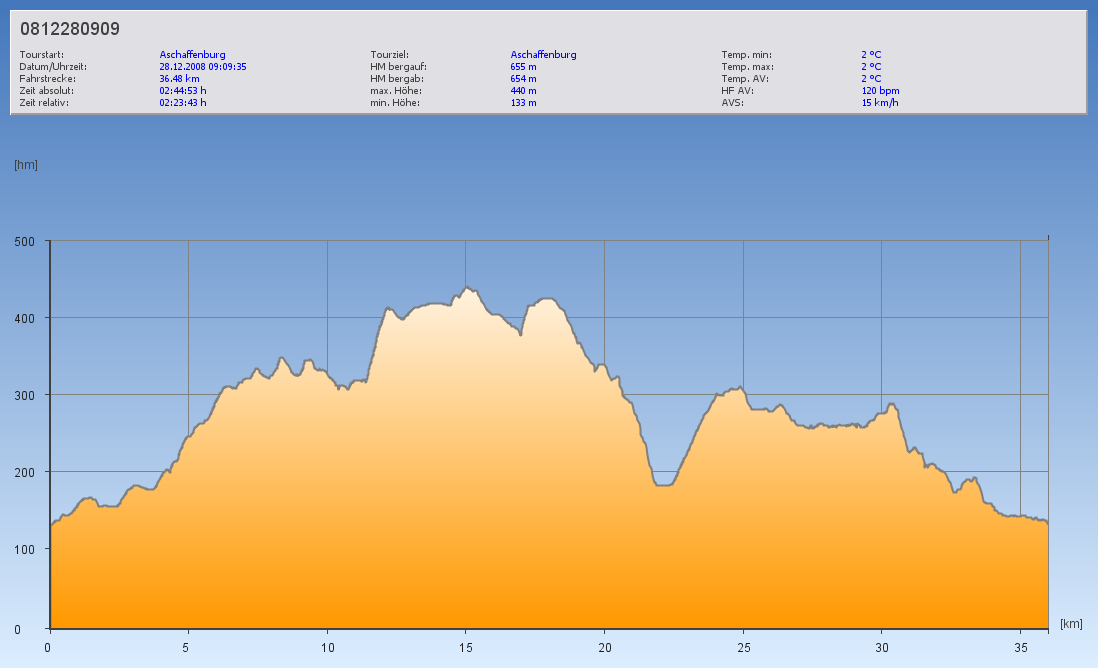Click the Tourziel value Aschaffenburg
This screenshot has width=1098, height=668.
pos(543,55)
